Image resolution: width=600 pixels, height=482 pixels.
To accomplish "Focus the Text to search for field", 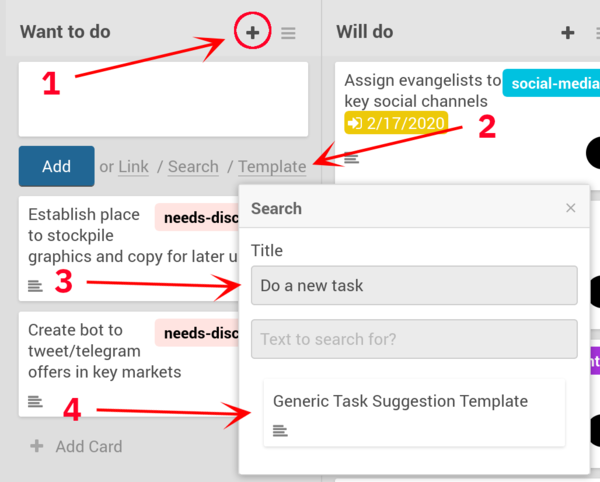I will pos(414,339).
